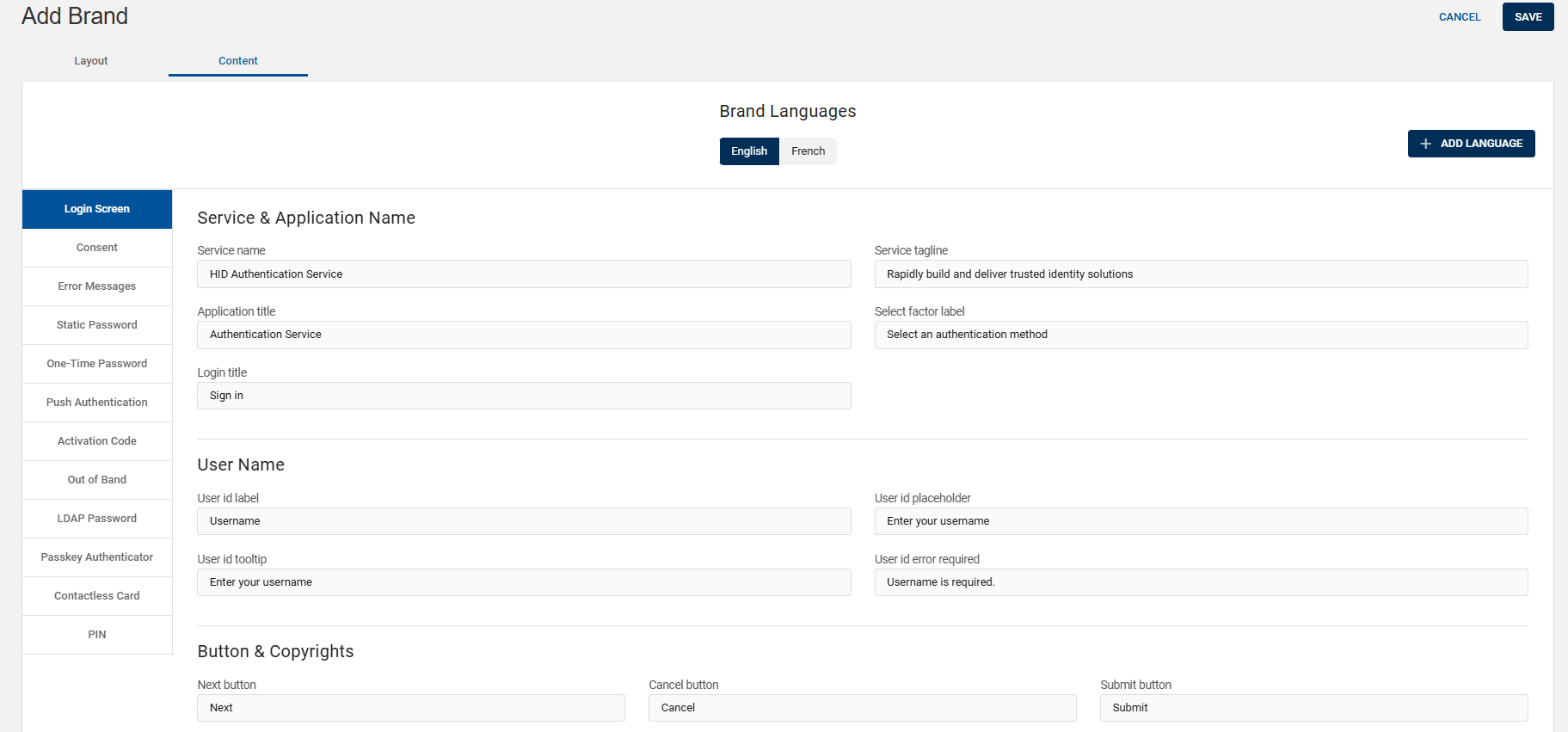Click the Login title field

pyautogui.click(x=524, y=396)
